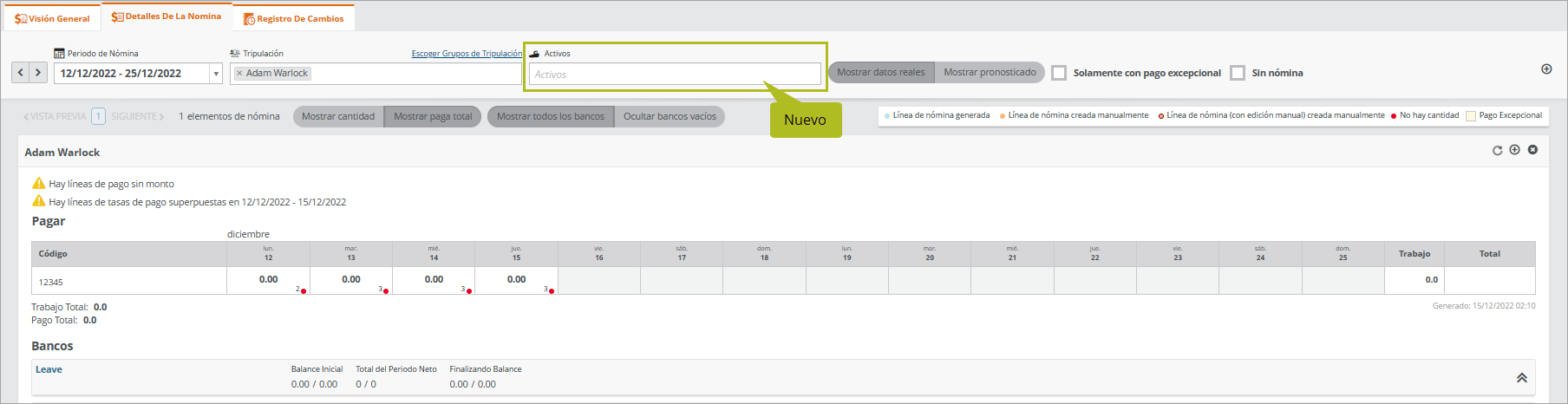
Task: Click the crew icon beside Tripulación
Action: [234, 54]
